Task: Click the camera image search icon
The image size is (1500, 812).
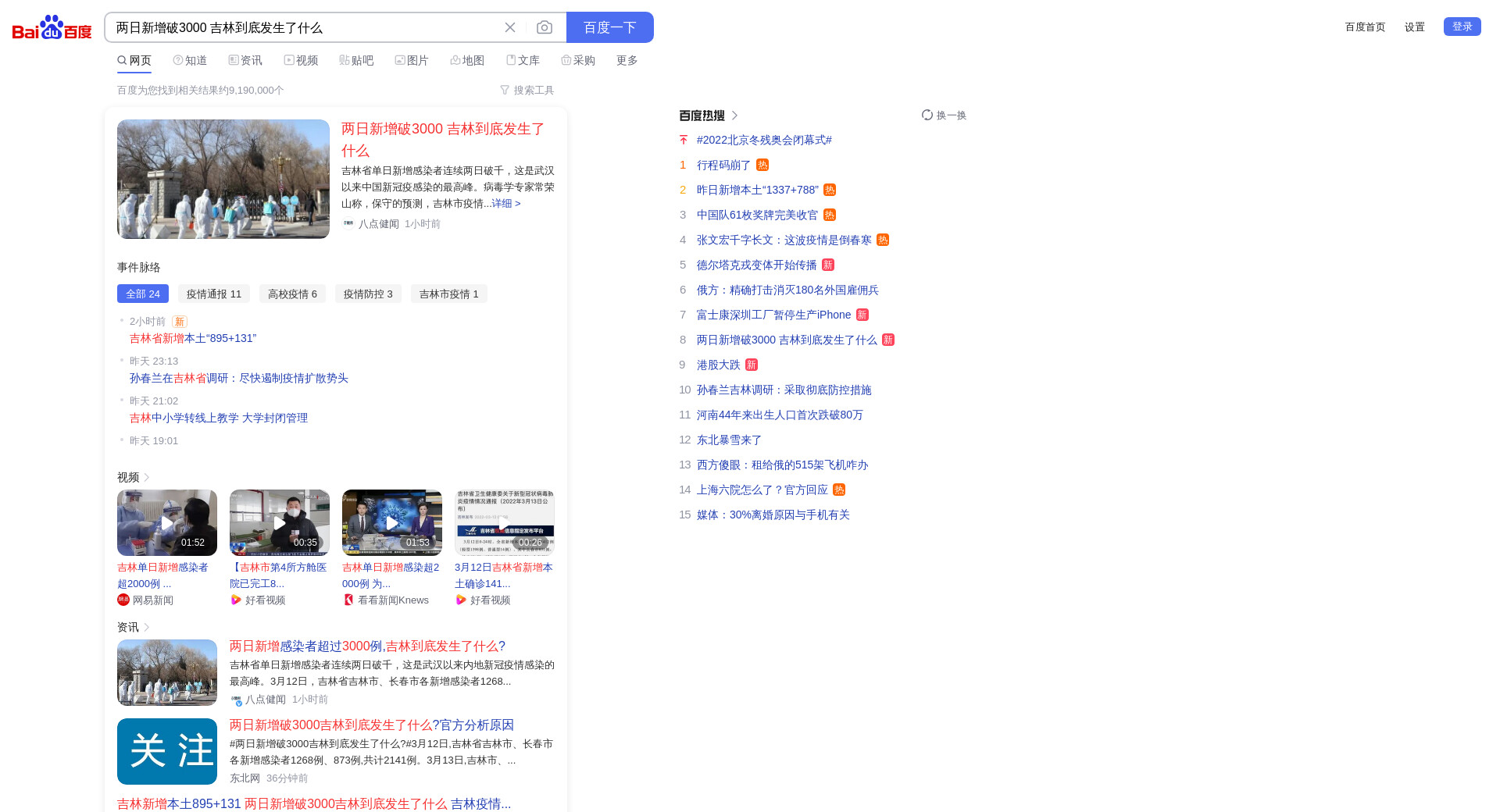Action: [x=545, y=27]
